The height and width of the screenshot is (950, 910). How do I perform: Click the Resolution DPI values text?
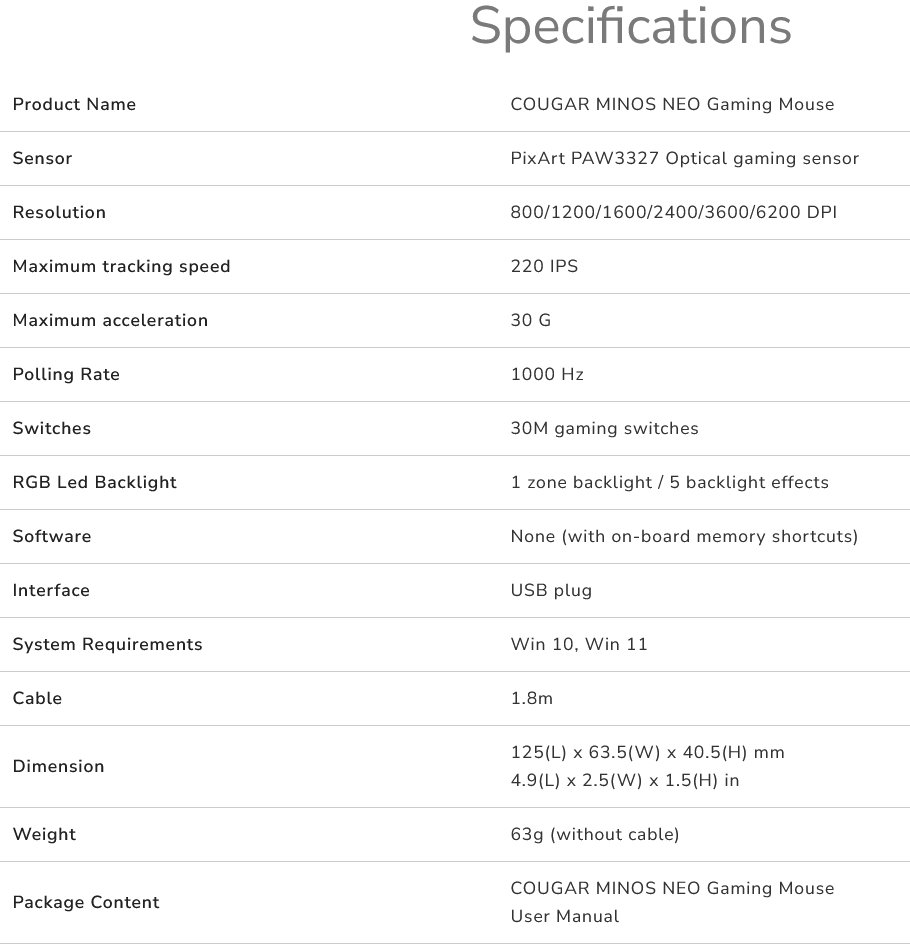tap(673, 212)
